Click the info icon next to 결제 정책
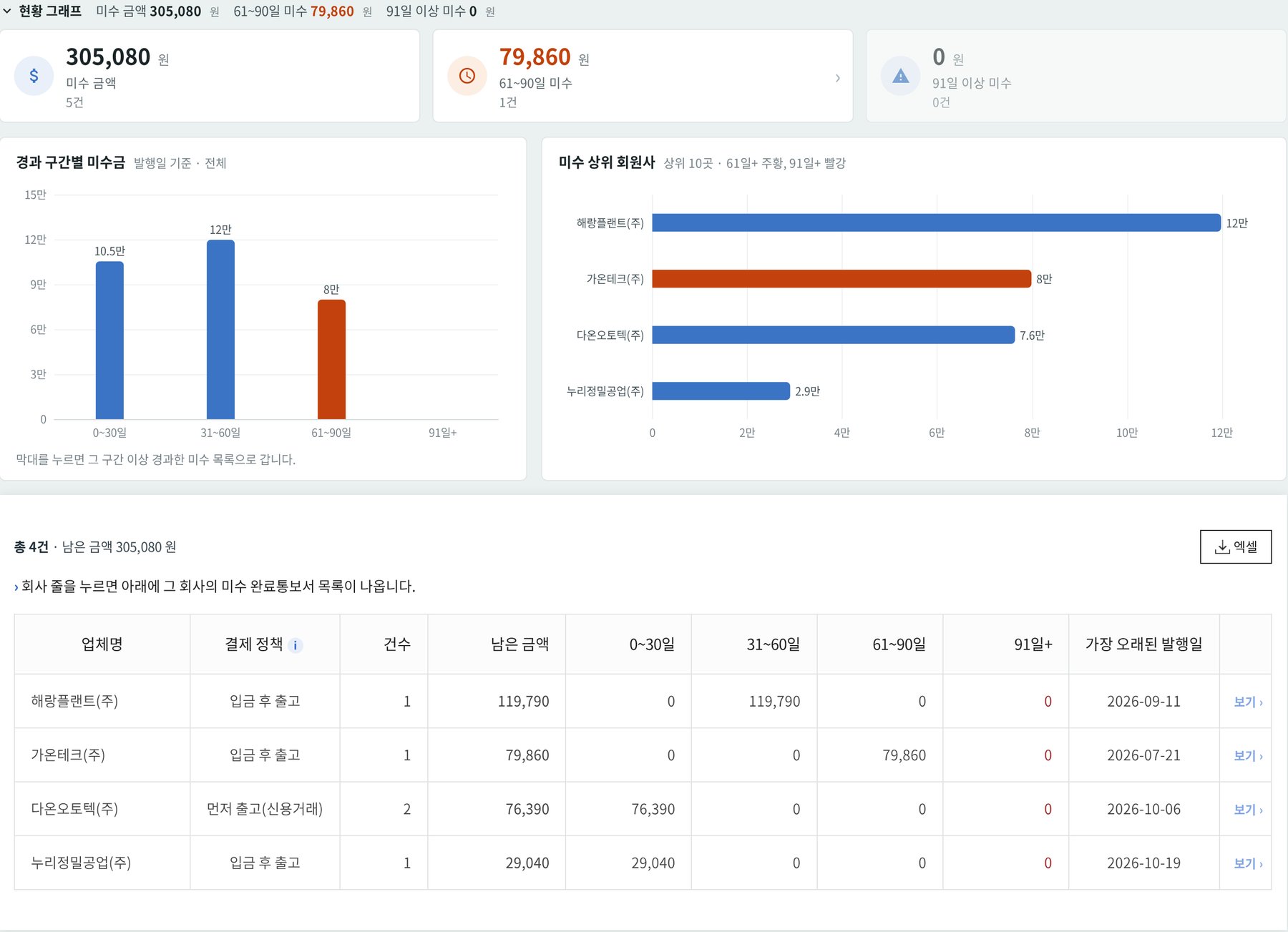Viewport: 1288px width, 932px height. [x=296, y=645]
